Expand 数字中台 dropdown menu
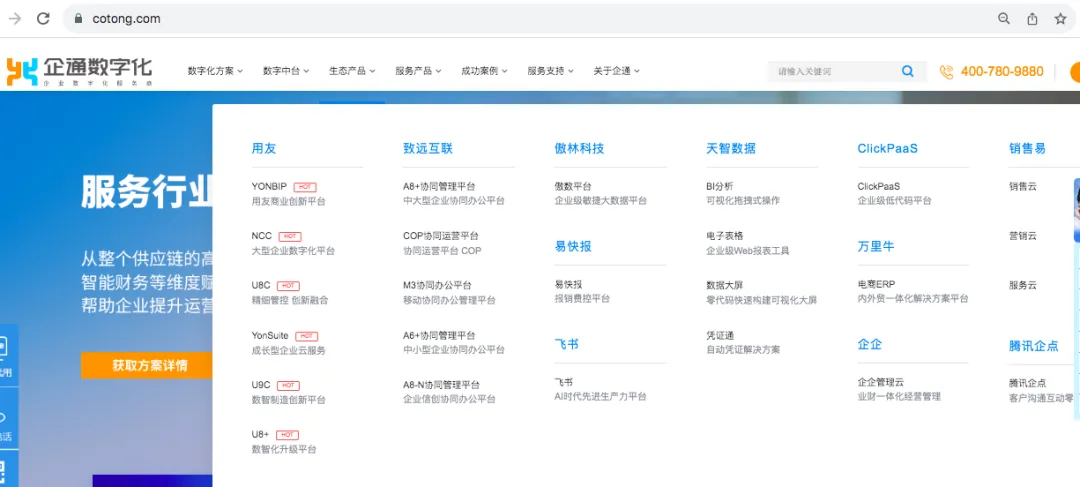The height and width of the screenshot is (487, 1080). (x=286, y=71)
